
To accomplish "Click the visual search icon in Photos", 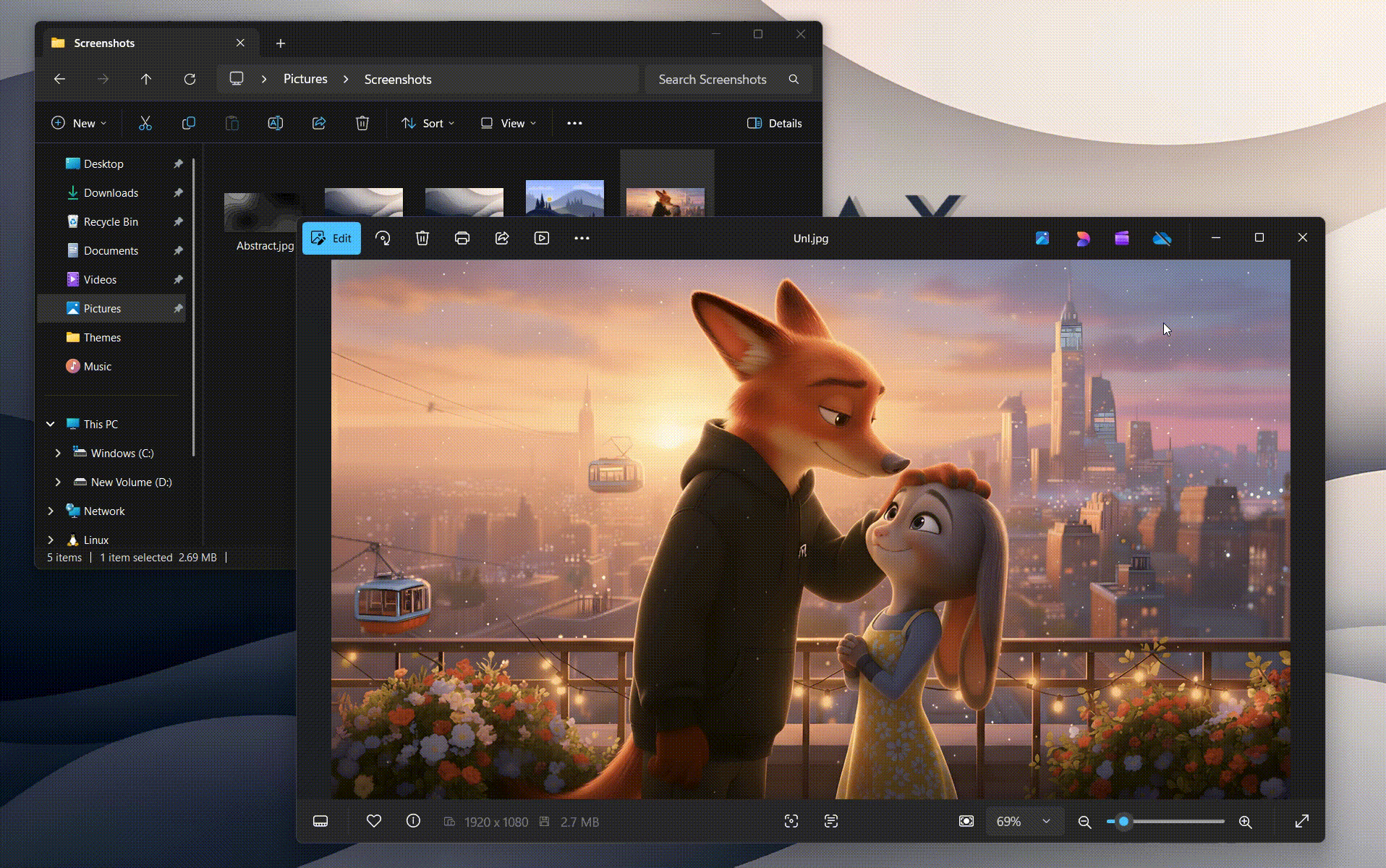I will pos(791,821).
